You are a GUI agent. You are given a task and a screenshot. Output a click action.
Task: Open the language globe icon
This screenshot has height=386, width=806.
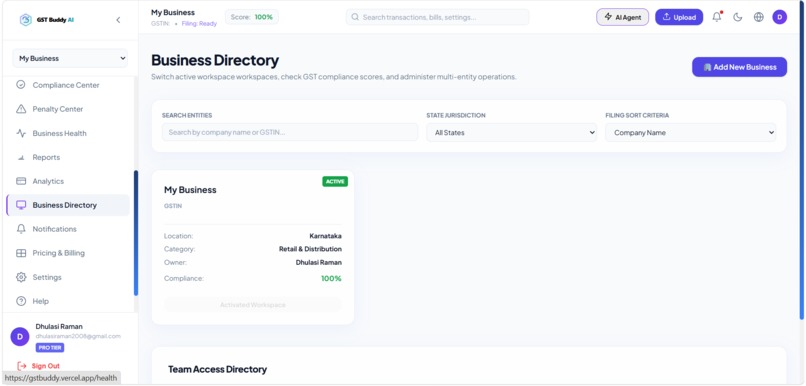pos(759,17)
